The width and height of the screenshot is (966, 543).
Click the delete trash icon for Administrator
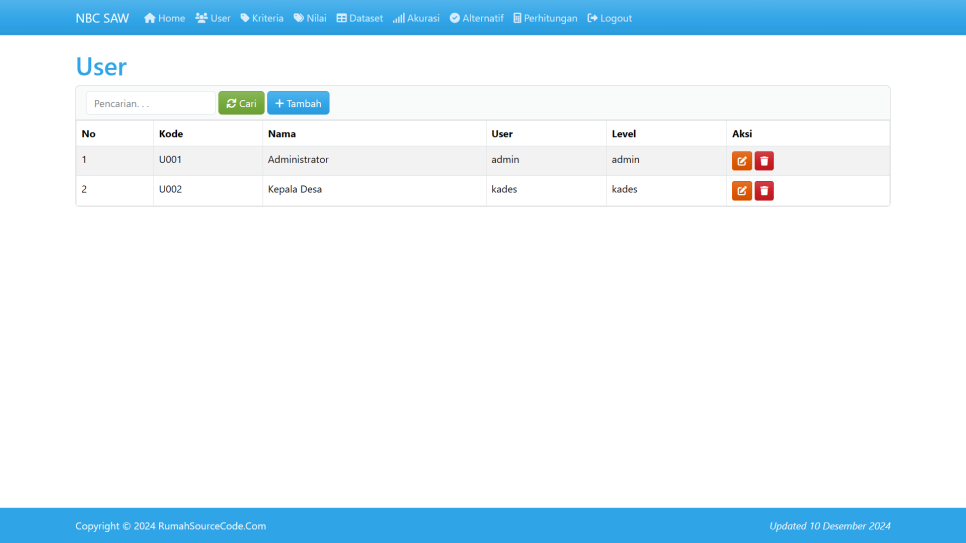pos(764,161)
